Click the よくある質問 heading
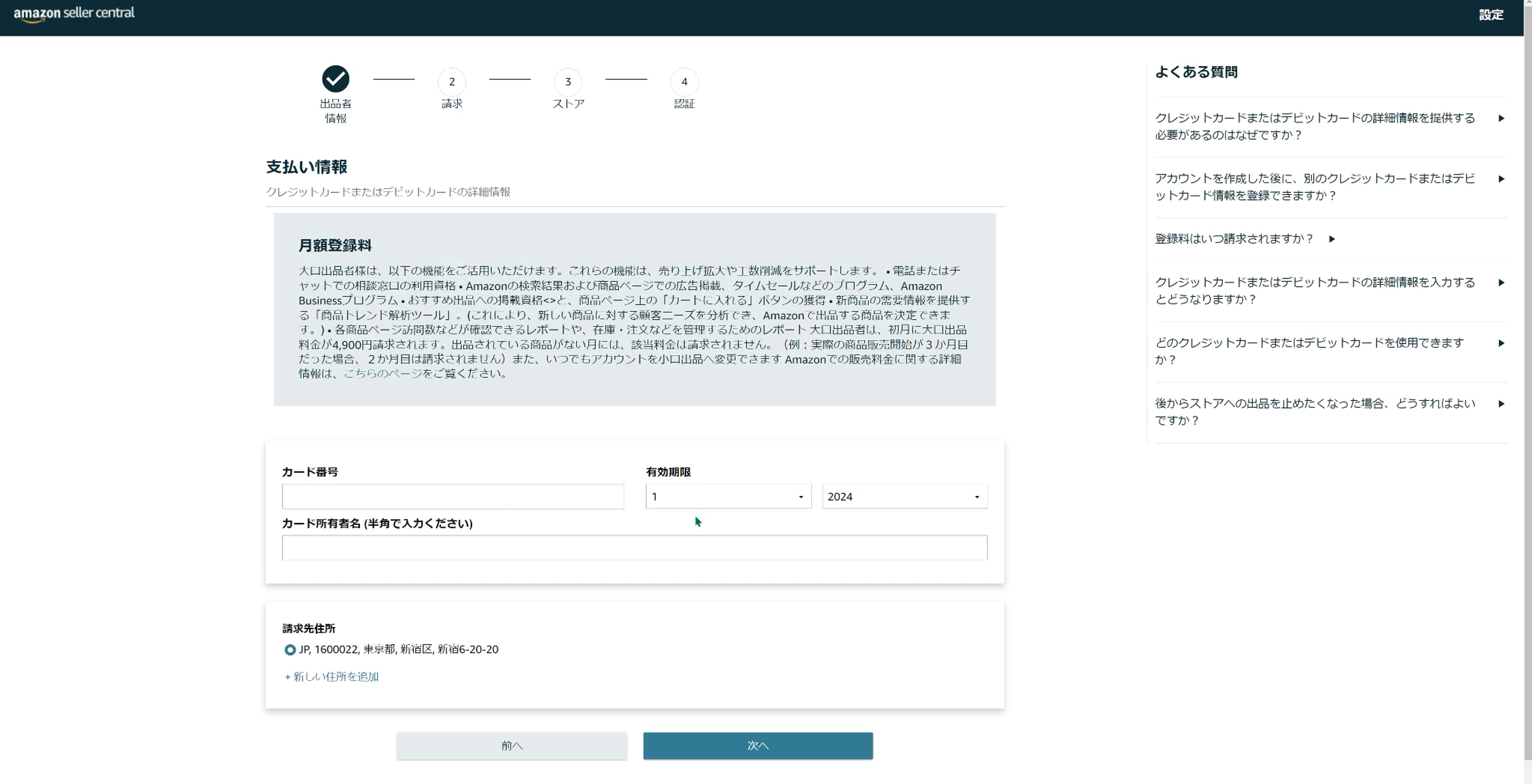Viewport: 1532px width, 784px height. tap(1196, 72)
